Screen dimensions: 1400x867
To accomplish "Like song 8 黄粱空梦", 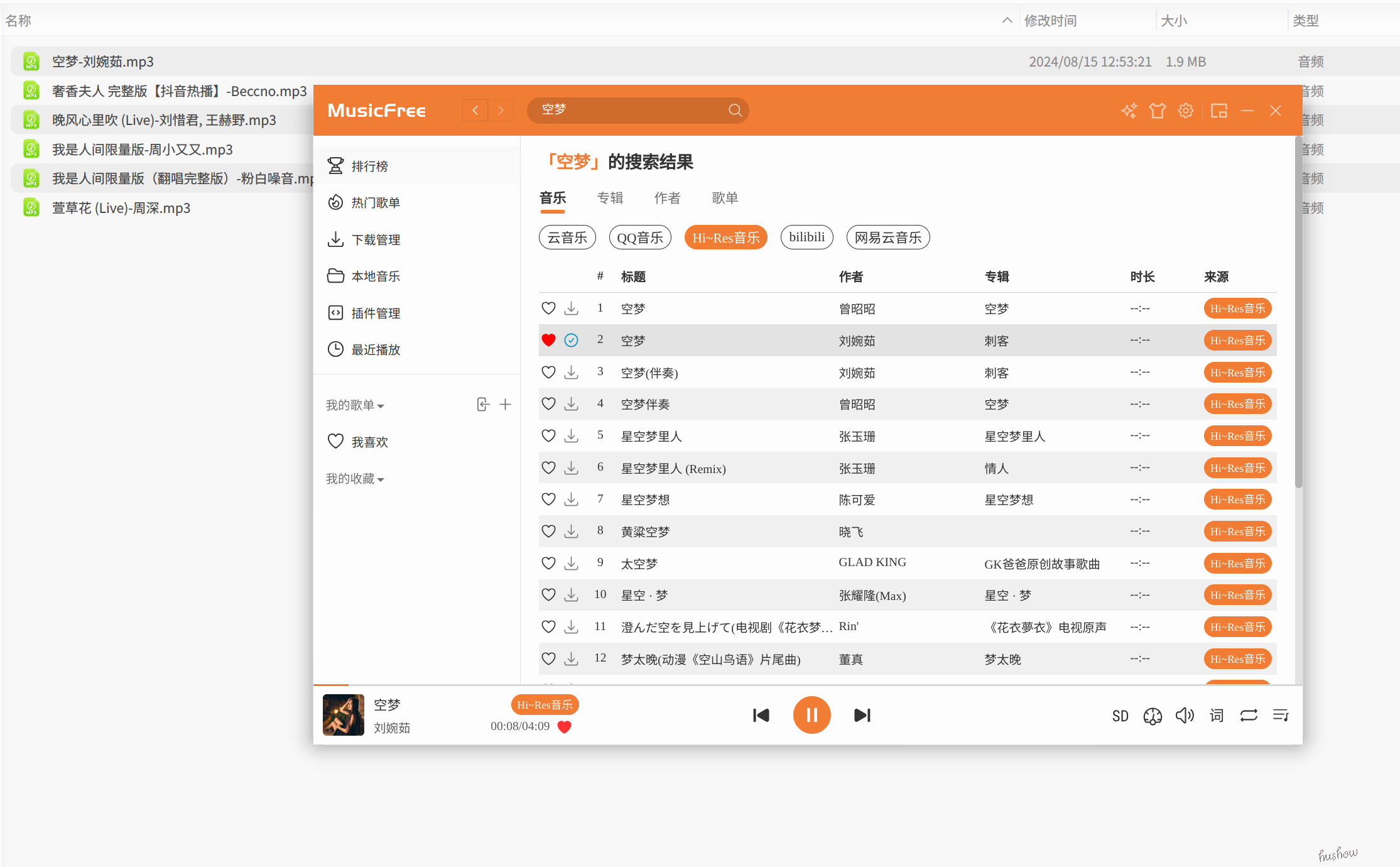I will [548, 531].
